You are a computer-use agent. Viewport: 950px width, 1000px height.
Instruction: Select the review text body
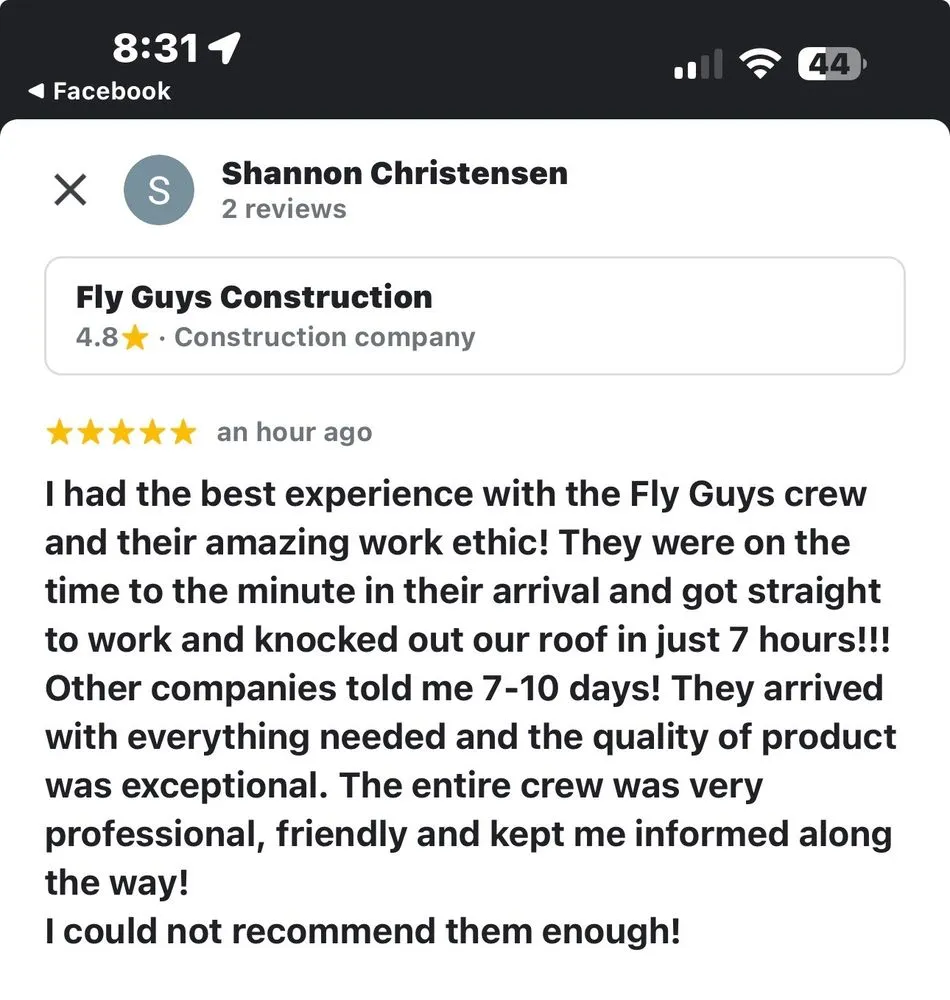[x=470, y=710]
